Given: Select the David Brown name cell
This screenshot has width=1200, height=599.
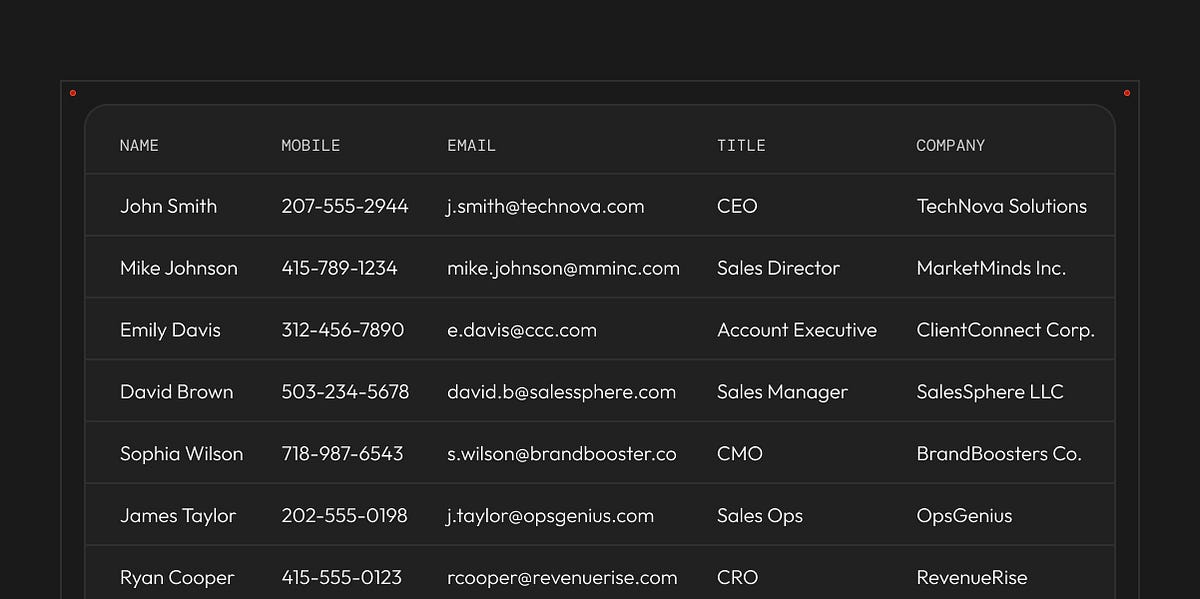Looking at the screenshot, I should click(x=176, y=392).
